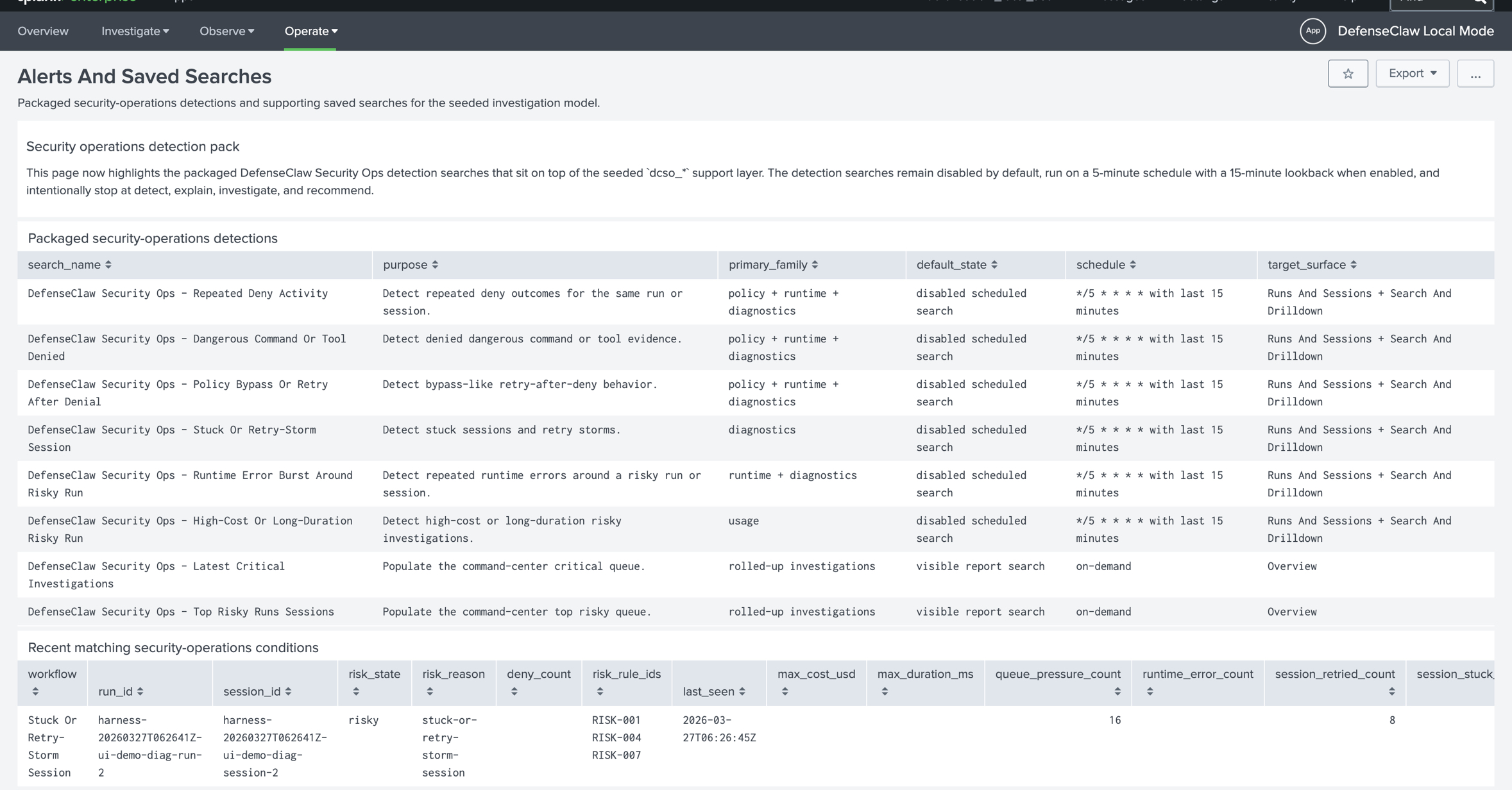The image size is (1512, 790).
Task: Click the star favorite icon
Action: click(x=1348, y=74)
